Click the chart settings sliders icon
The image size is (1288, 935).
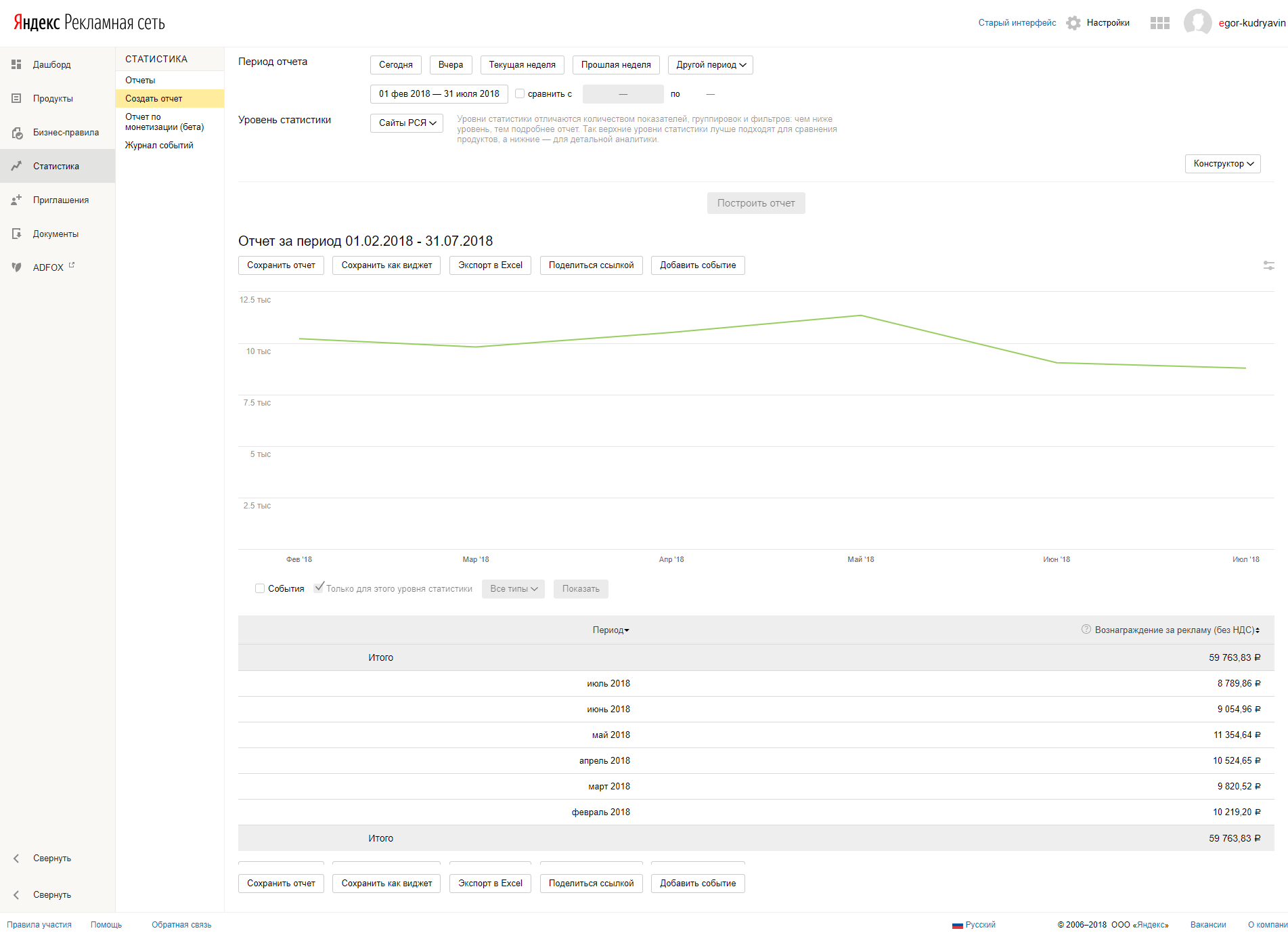pyautogui.click(x=1268, y=265)
